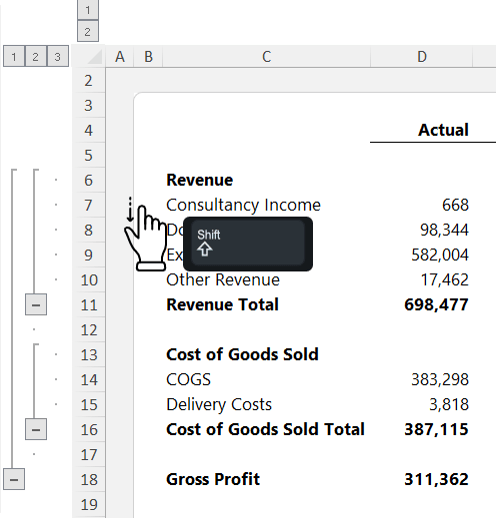The width and height of the screenshot is (496, 518).
Task: Collapse the Revenue group at row 11
Action: tap(36, 304)
